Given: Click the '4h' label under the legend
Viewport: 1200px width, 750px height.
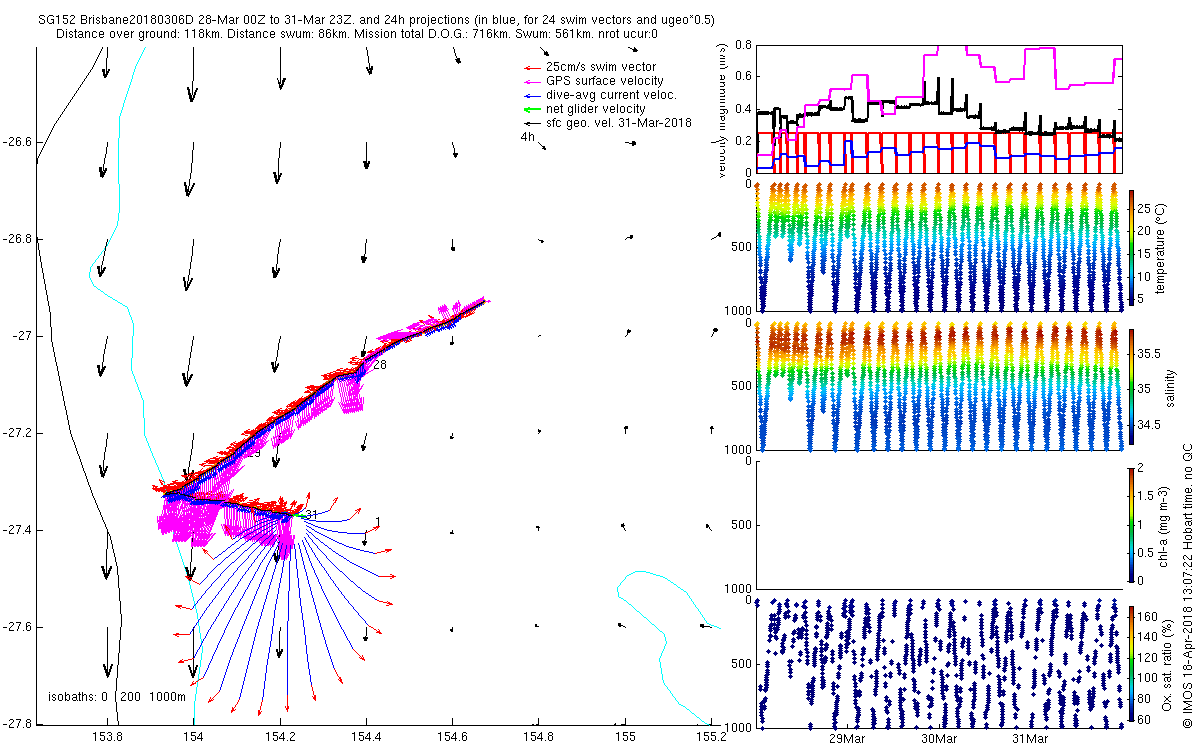Looking at the screenshot, I should [527, 137].
